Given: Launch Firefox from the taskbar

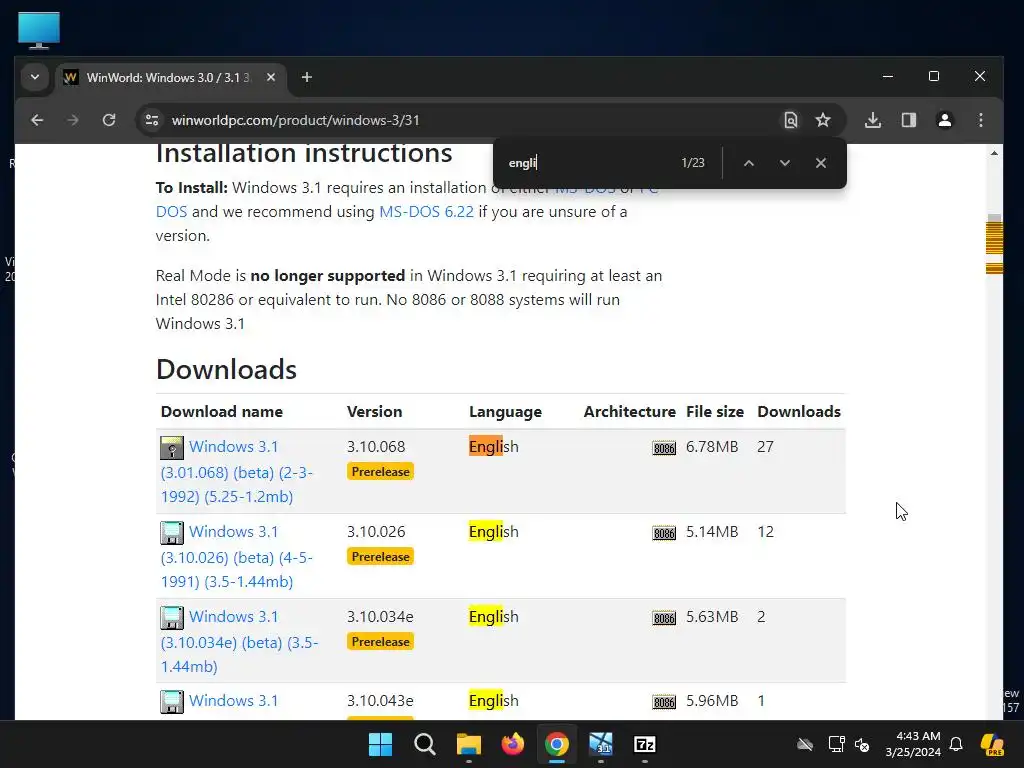Looking at the screenshot, I should pyautogui.click(x=513, y=744).
